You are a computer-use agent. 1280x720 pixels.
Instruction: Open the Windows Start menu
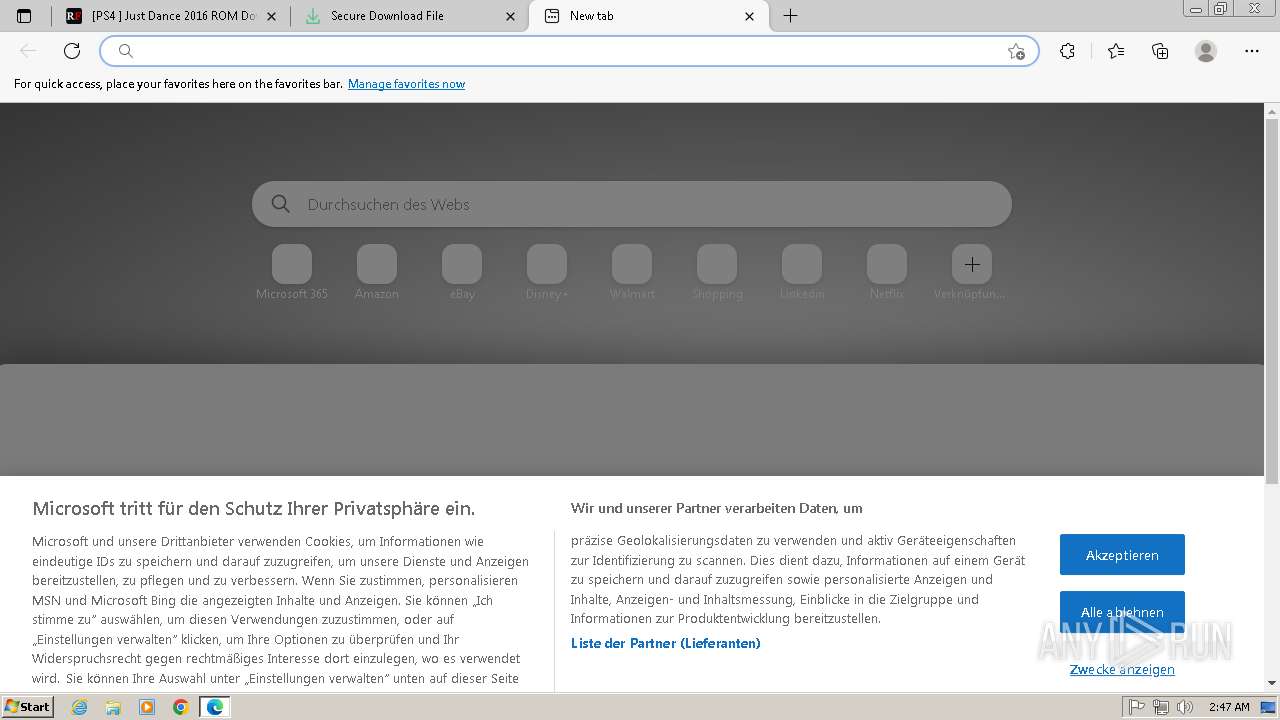[28, 706]
